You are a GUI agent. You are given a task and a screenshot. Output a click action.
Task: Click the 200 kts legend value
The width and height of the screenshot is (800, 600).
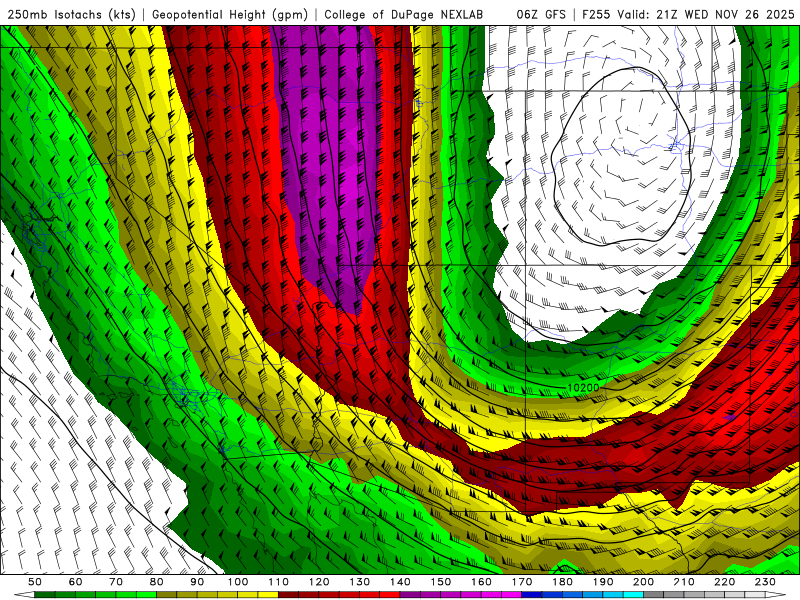click(x=643, y=582)
